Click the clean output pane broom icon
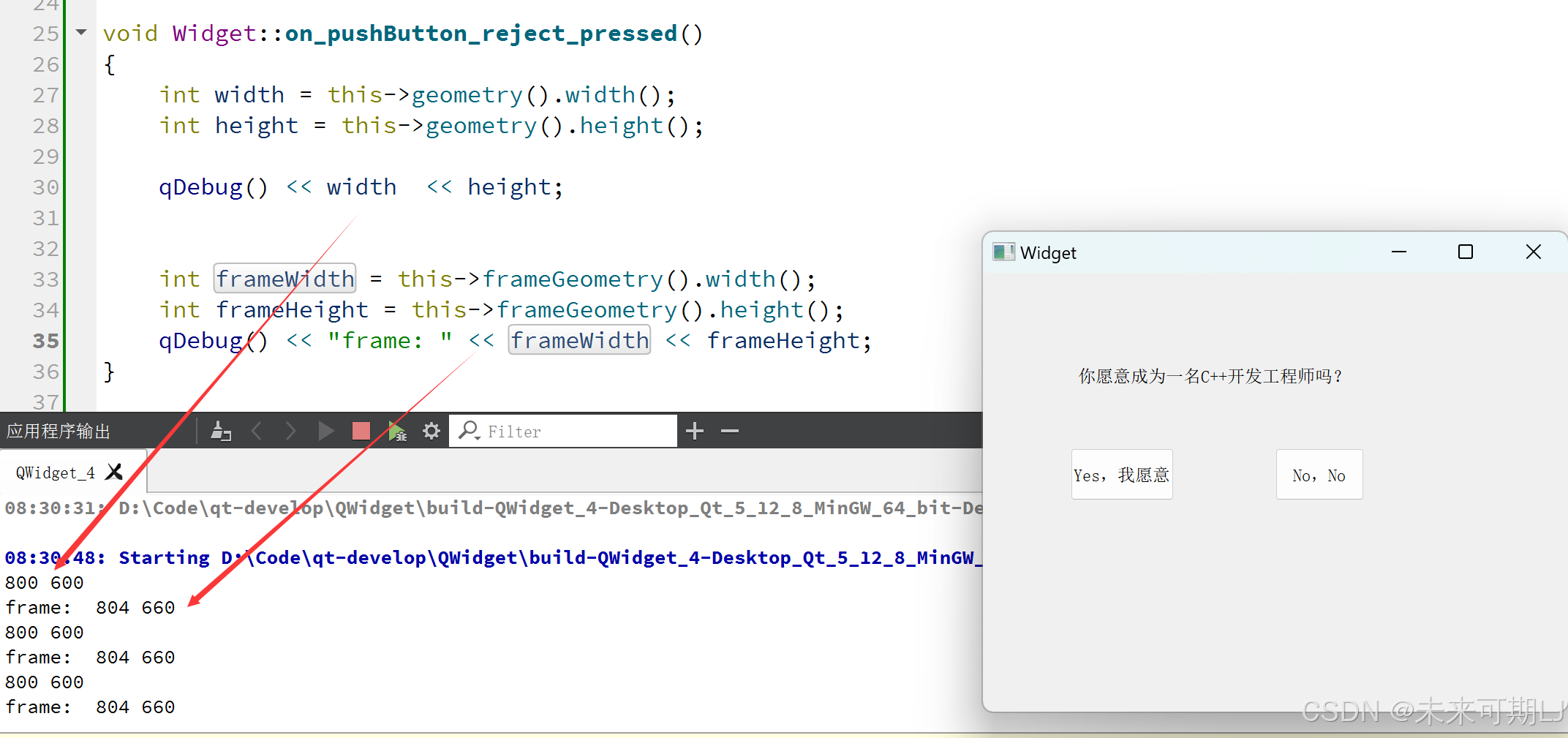1568x738 pixels. point(221,431)
